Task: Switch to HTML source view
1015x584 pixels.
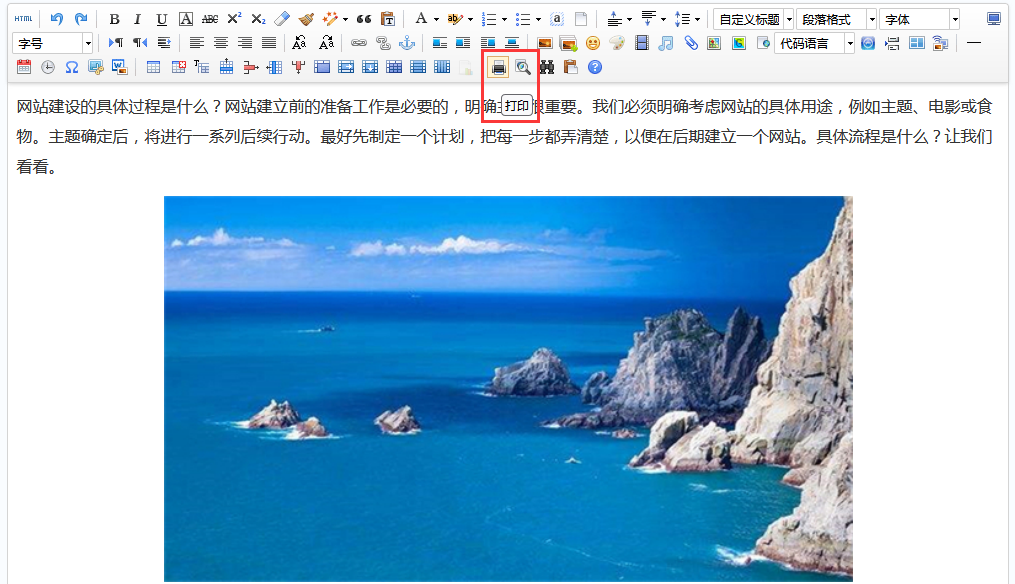Action: (23, 19)
